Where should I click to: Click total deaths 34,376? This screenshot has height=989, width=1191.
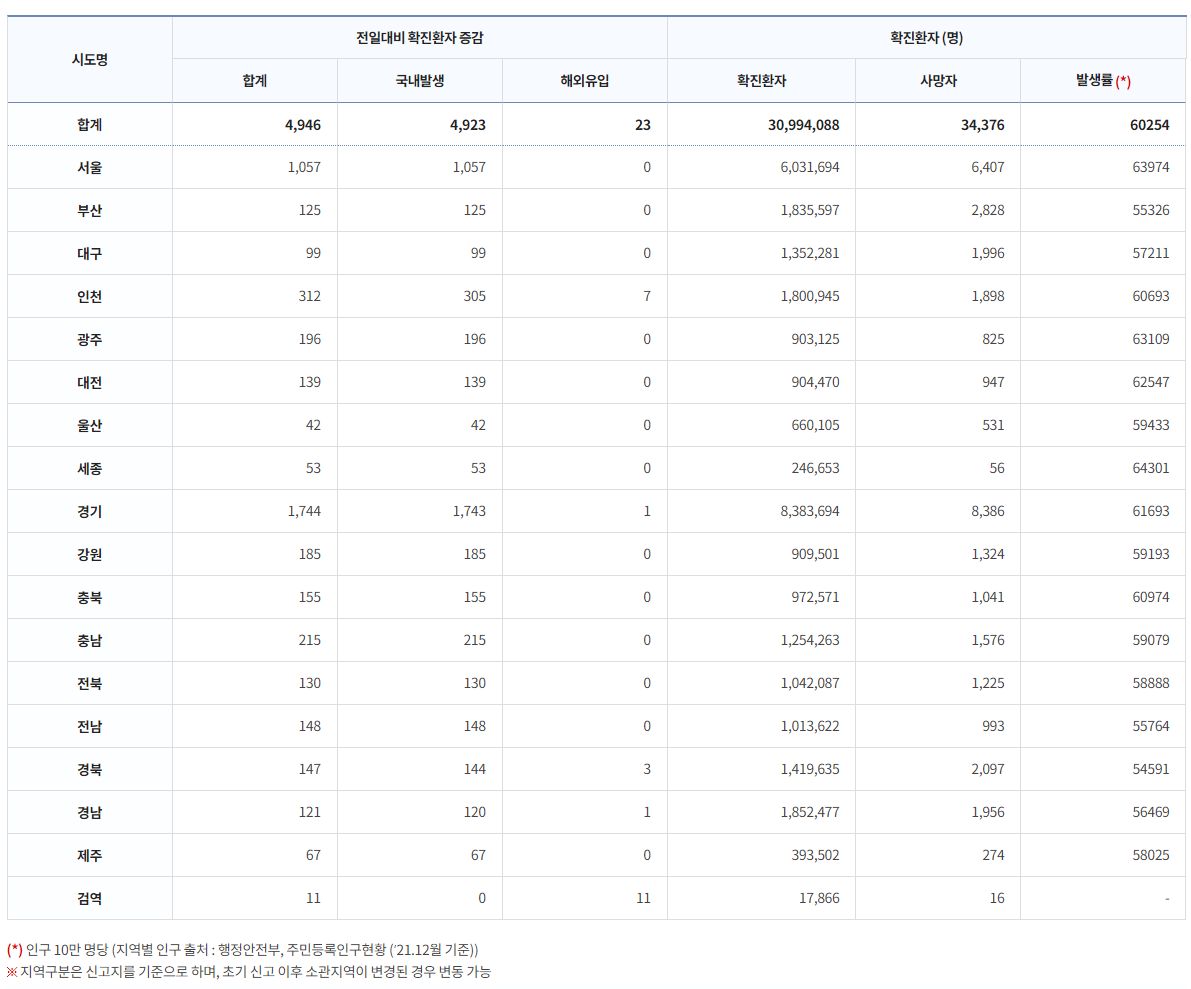pyautogui.click(x=982, y=125)
